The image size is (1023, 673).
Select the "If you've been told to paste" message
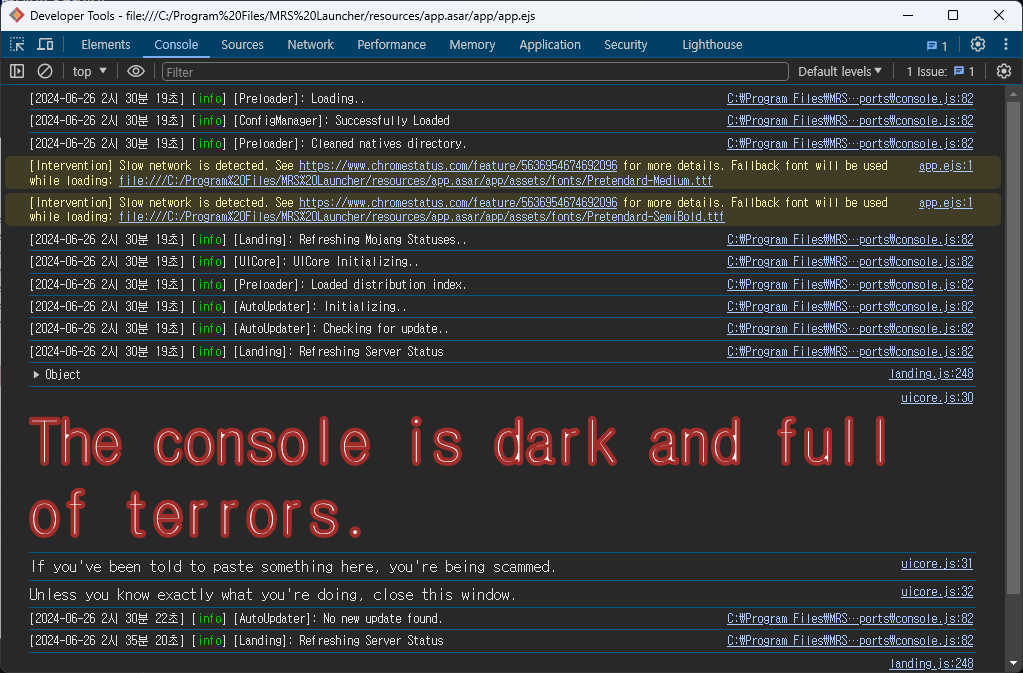point(293,567)
